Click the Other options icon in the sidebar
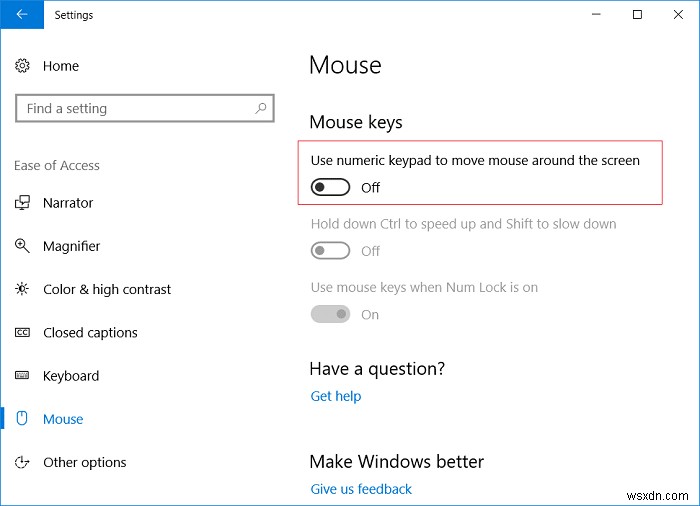 coord(22,462)
